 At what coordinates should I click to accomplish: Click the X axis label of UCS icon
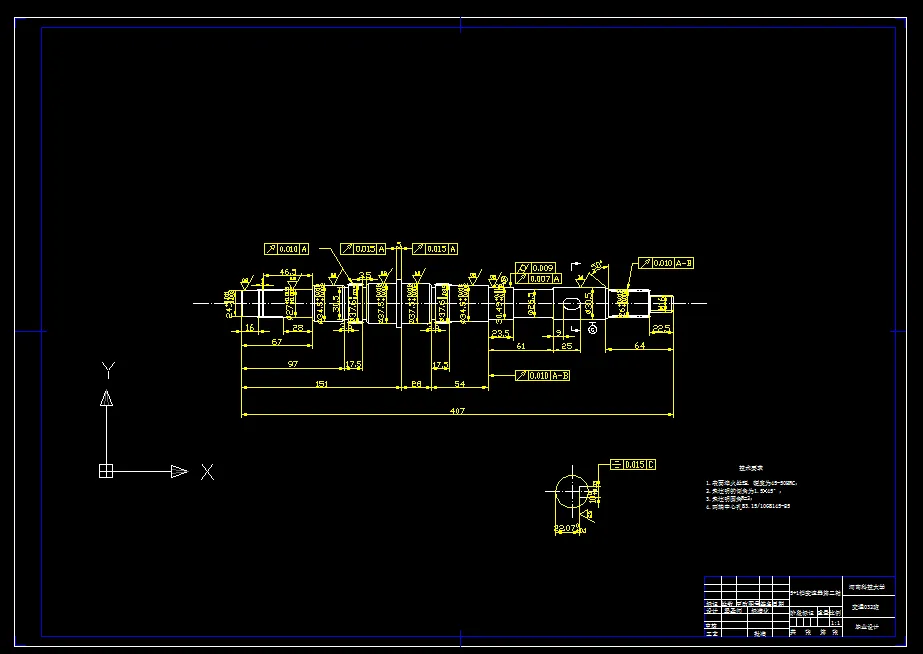207,472
